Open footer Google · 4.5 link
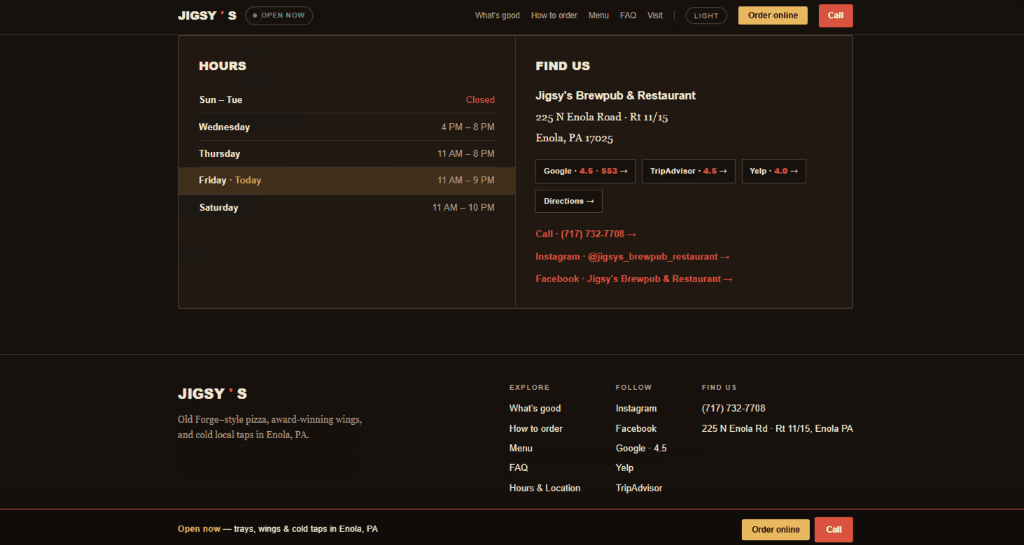This screenshot has height=545, width=1024. [x=641, y=448]
